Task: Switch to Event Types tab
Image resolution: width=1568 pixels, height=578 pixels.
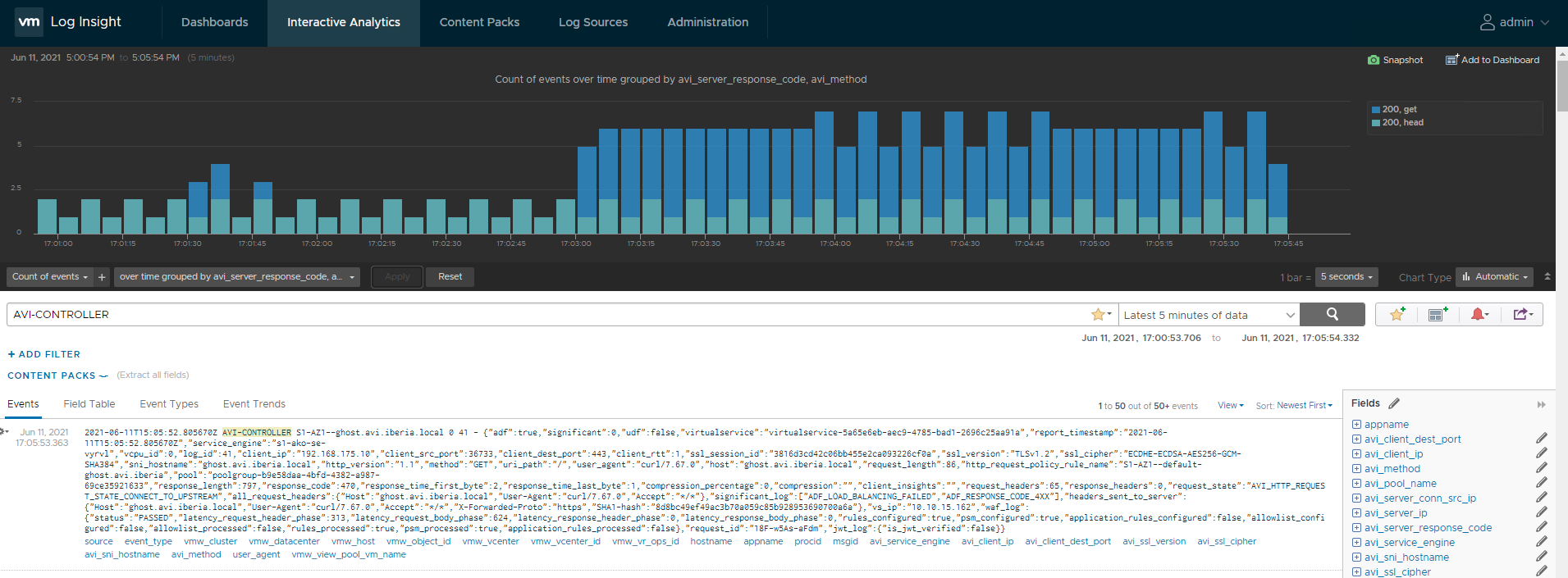Action: click(x=169, y=404)
